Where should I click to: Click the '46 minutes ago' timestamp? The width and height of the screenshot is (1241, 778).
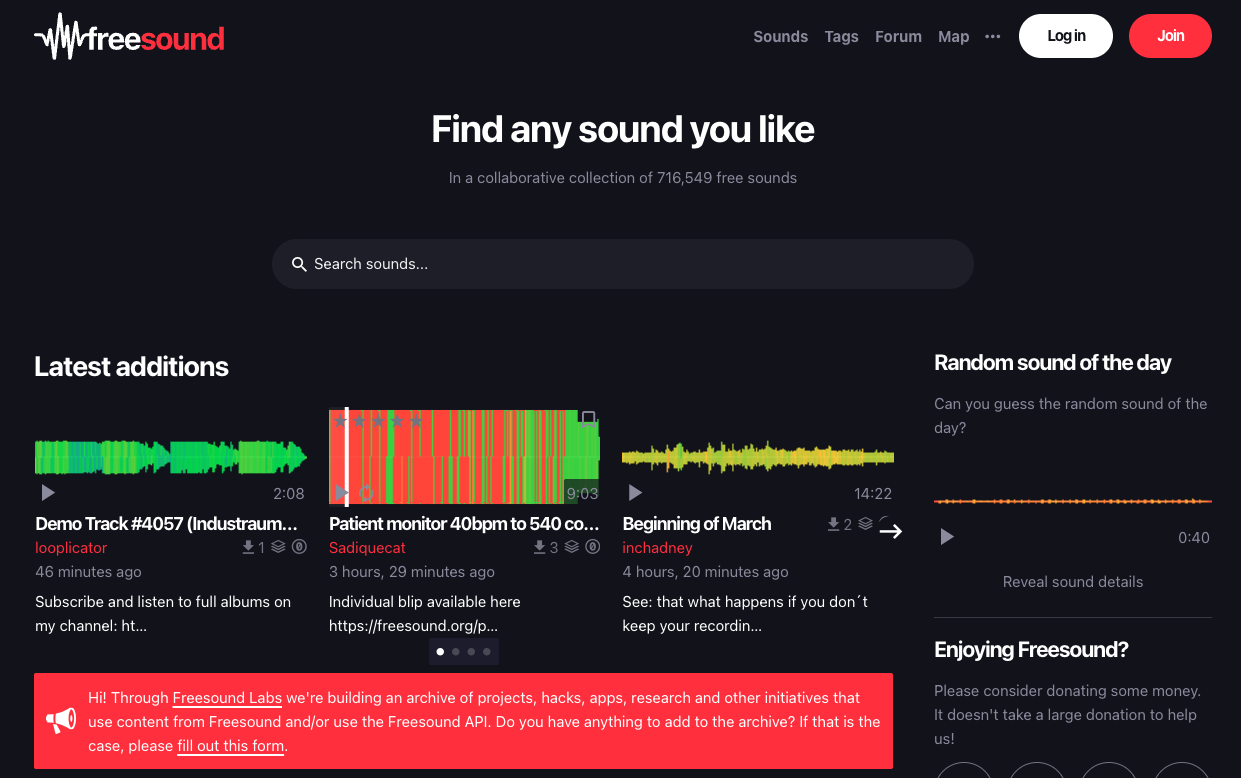[x=88, y=572]
